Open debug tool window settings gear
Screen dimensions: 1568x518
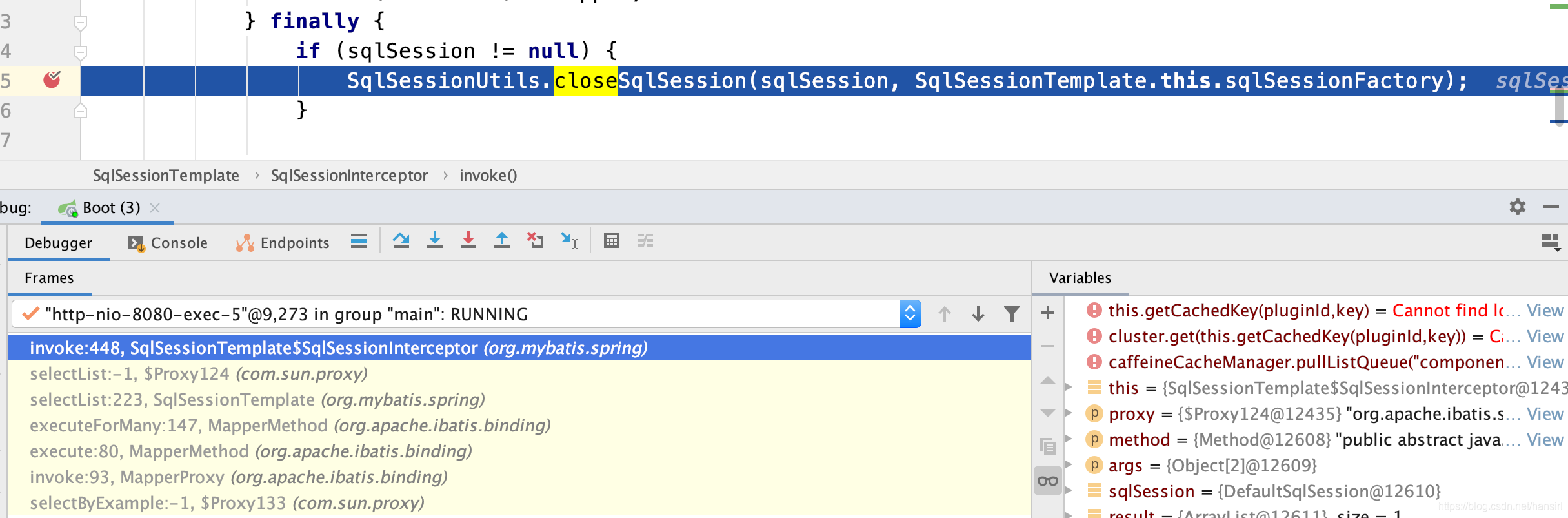1518,207
